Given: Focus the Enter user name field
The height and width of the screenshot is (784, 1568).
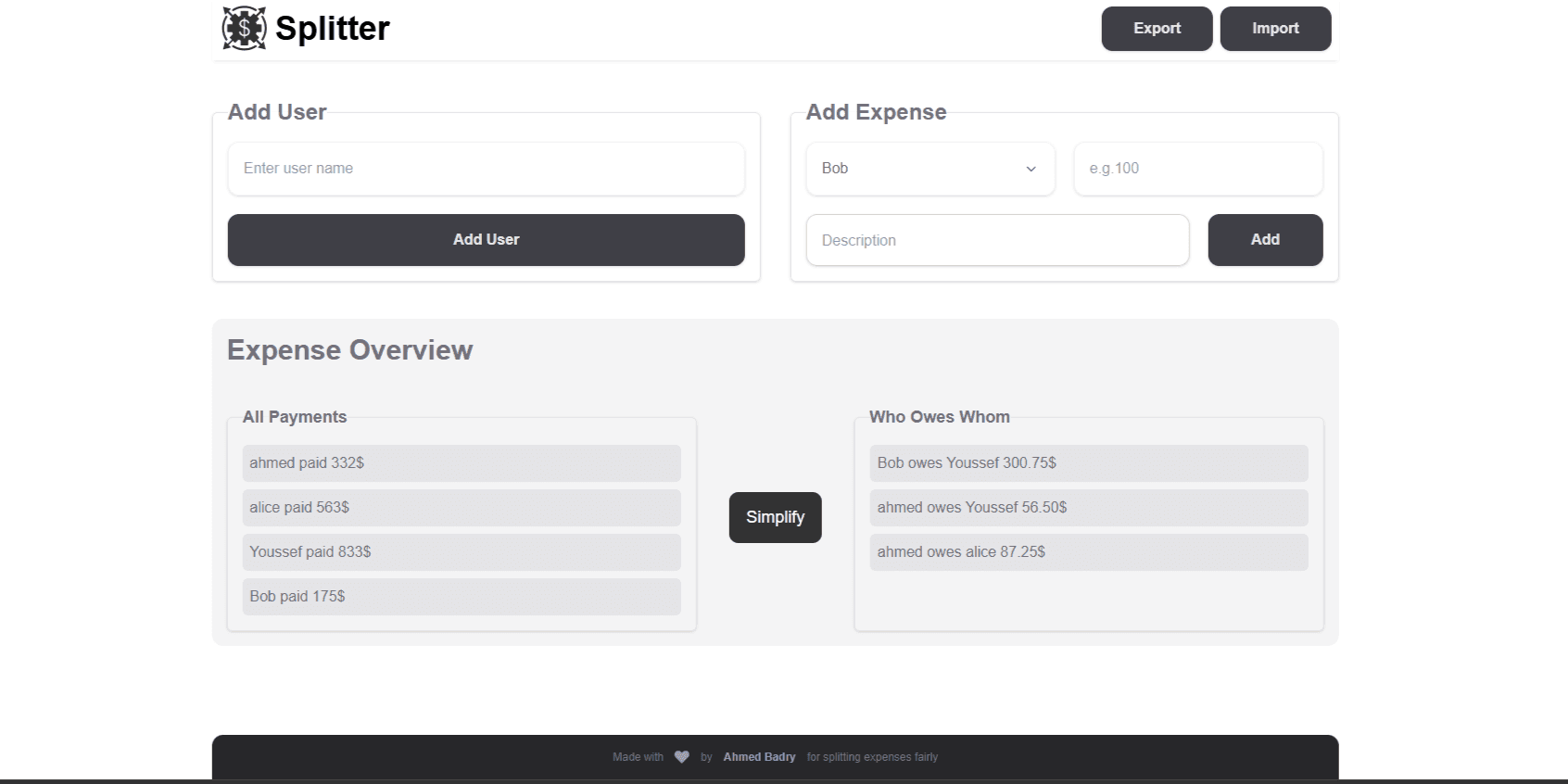Looking at the screenshot, I should (x=486, y=169).
